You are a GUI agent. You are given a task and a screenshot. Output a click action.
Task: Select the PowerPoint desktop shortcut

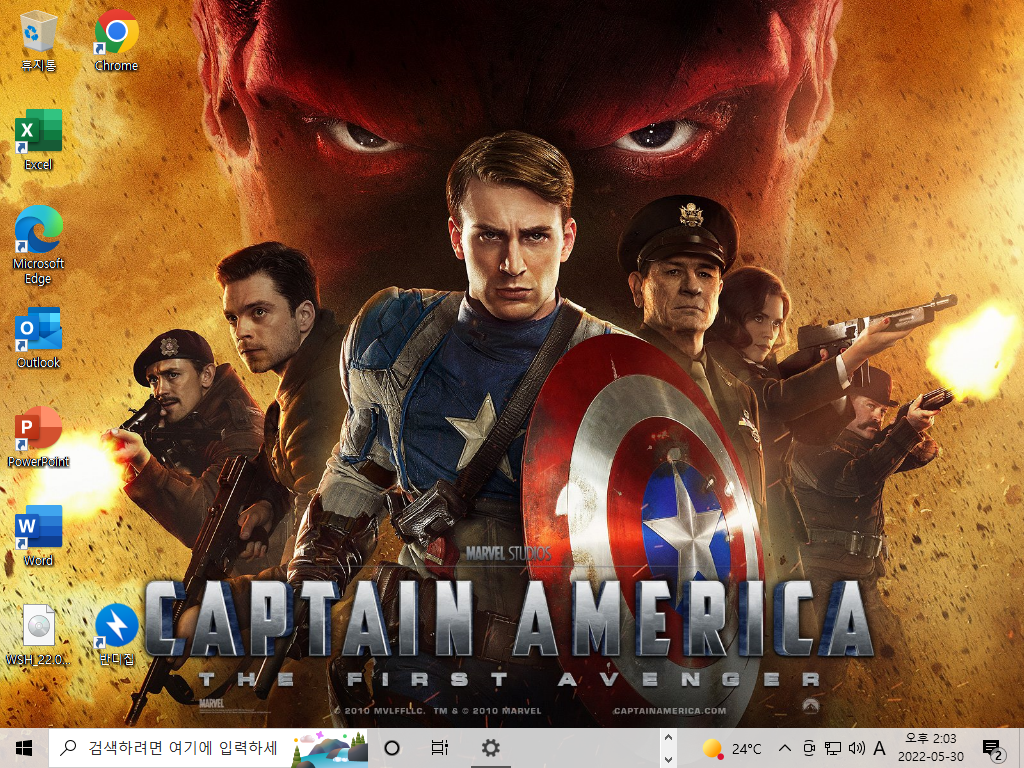[39, 438]
